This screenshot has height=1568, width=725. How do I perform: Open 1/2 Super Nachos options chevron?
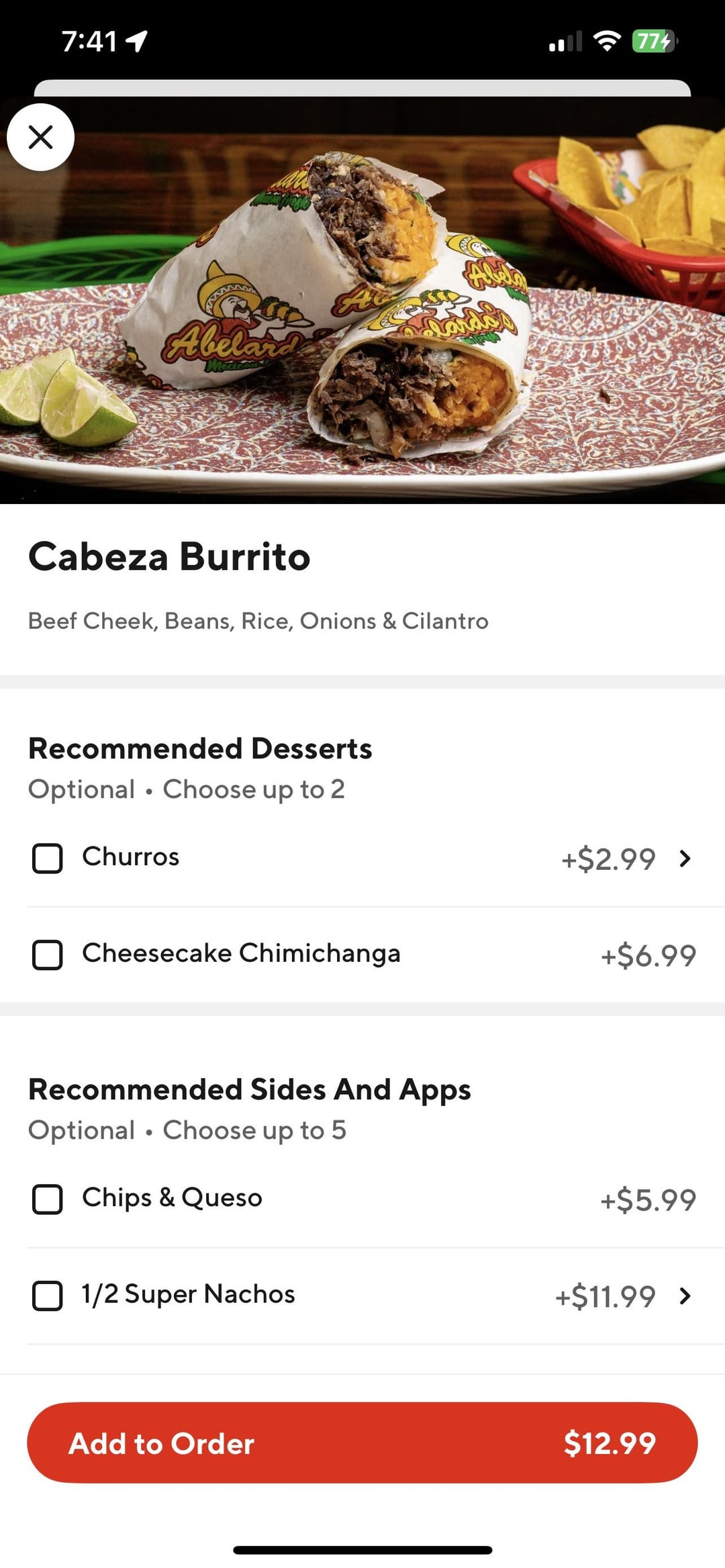[x=685, y=1295]
